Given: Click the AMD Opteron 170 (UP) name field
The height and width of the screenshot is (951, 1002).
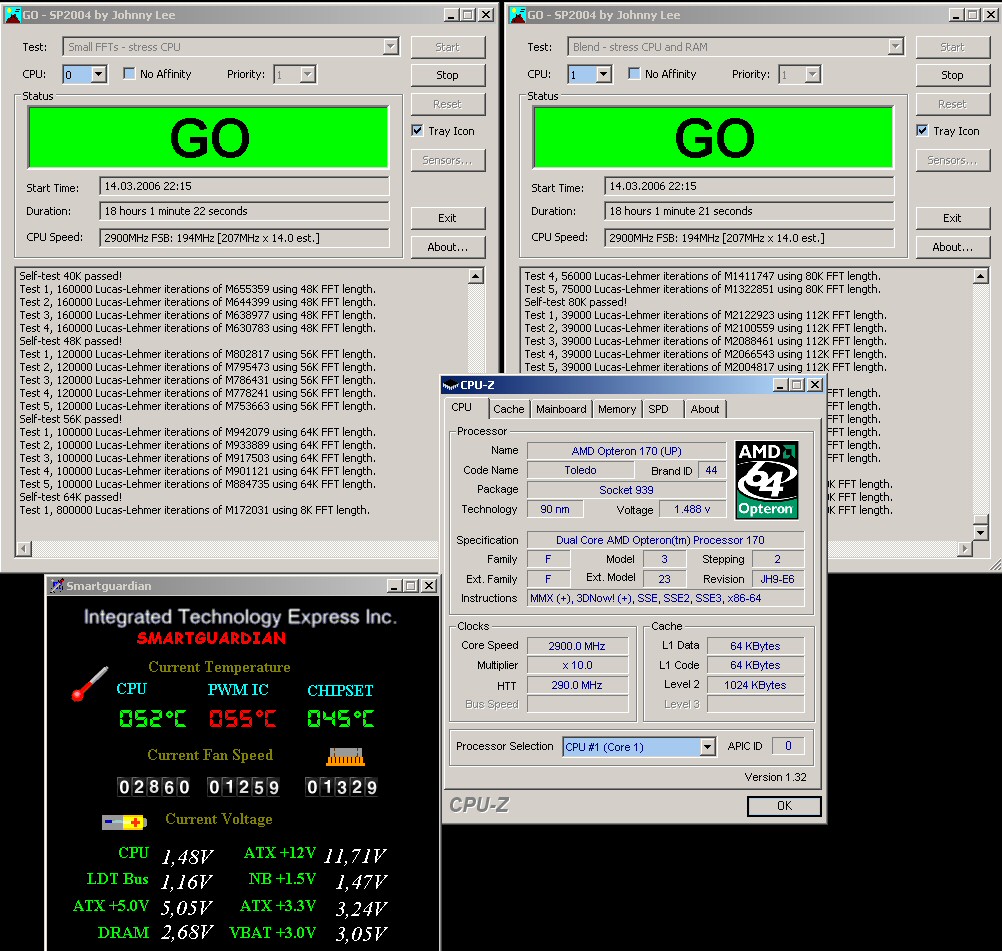Looking at the screenshot, I should 626,451.
